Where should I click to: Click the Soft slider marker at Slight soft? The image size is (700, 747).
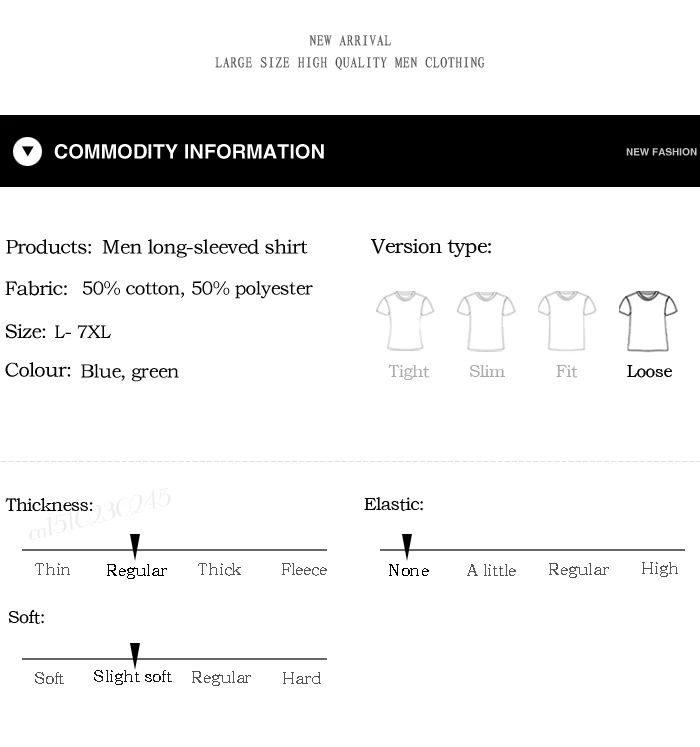135,655
